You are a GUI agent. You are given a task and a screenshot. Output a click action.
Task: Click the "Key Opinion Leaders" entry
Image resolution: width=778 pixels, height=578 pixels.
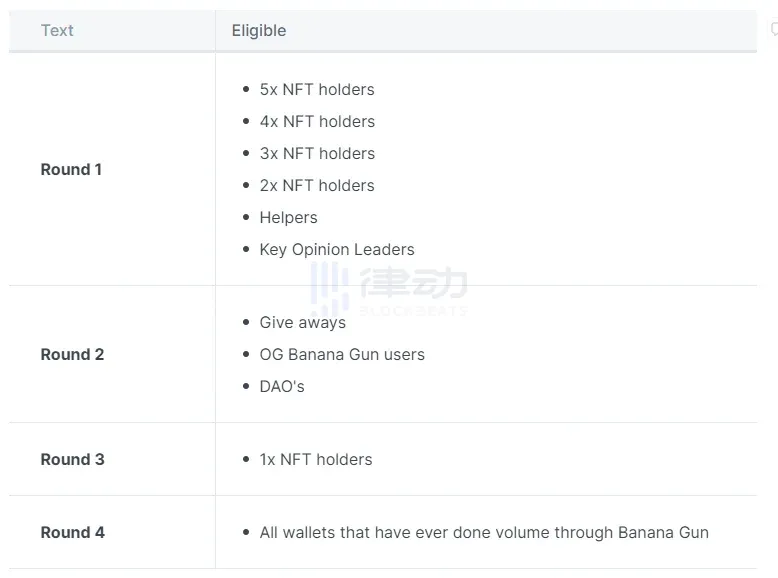point(337,249)
